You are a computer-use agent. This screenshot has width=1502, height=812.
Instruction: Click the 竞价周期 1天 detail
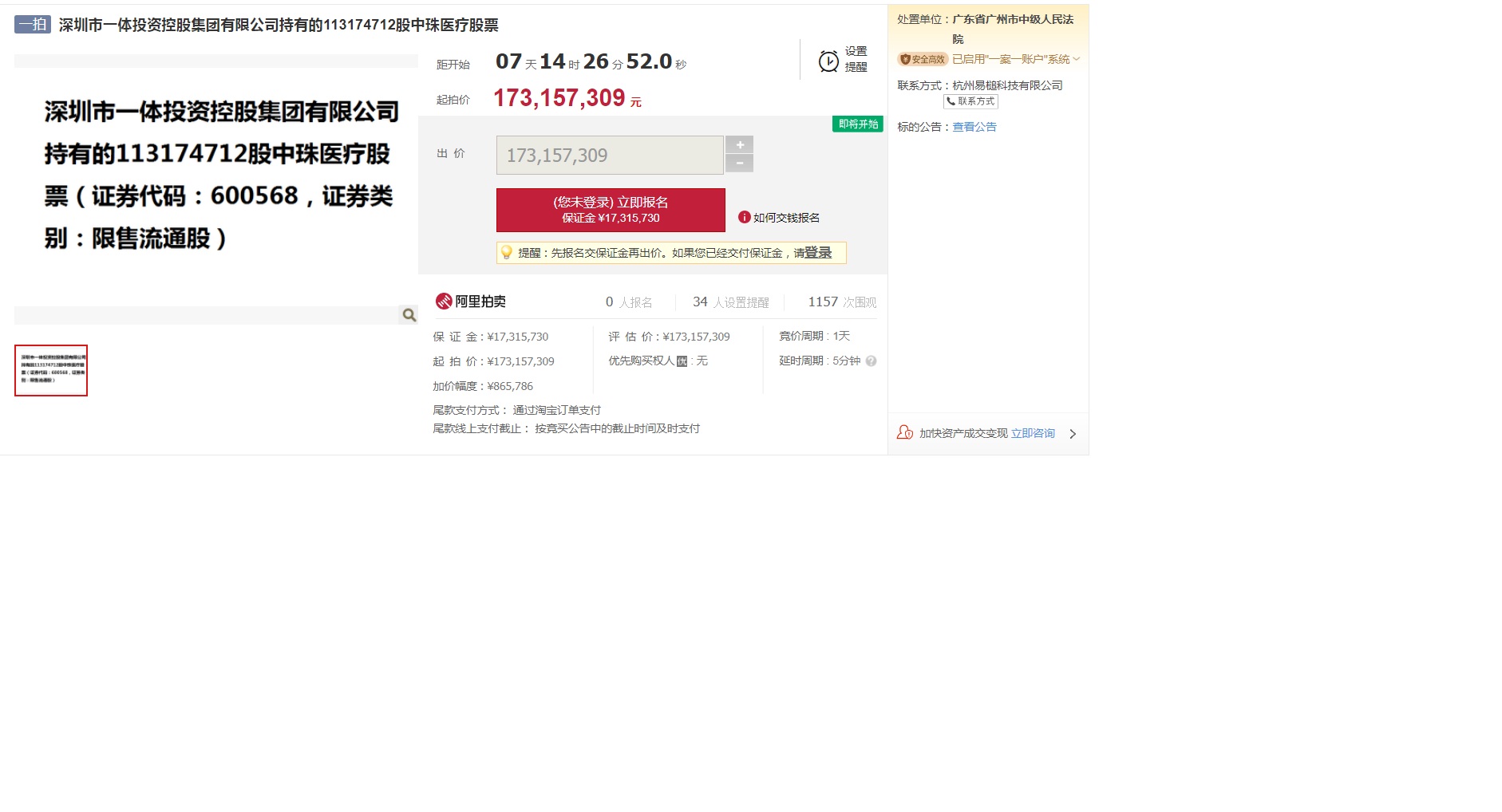point(815,336)
